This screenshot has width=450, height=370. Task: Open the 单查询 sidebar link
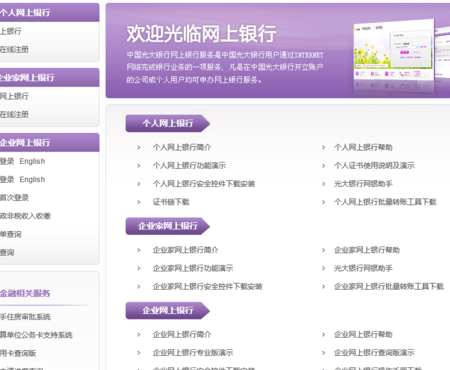(10, 234)
